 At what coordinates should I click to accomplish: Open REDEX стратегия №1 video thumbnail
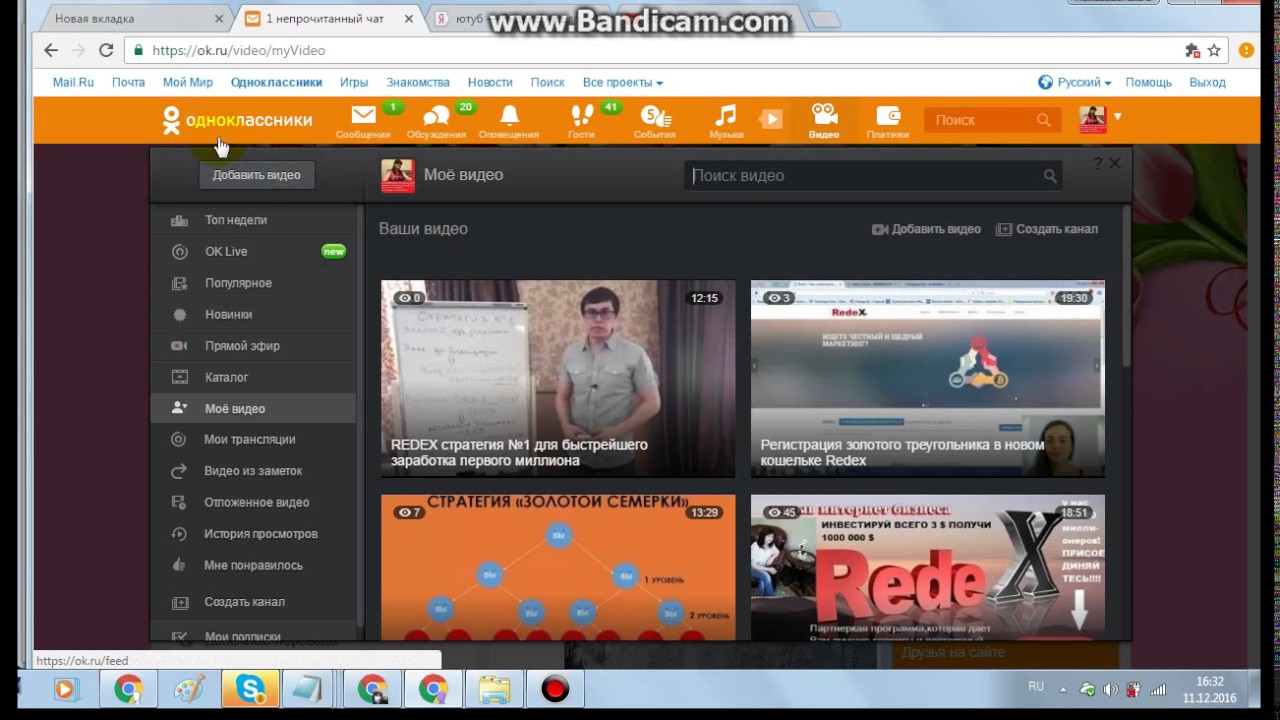pos(558,379)
